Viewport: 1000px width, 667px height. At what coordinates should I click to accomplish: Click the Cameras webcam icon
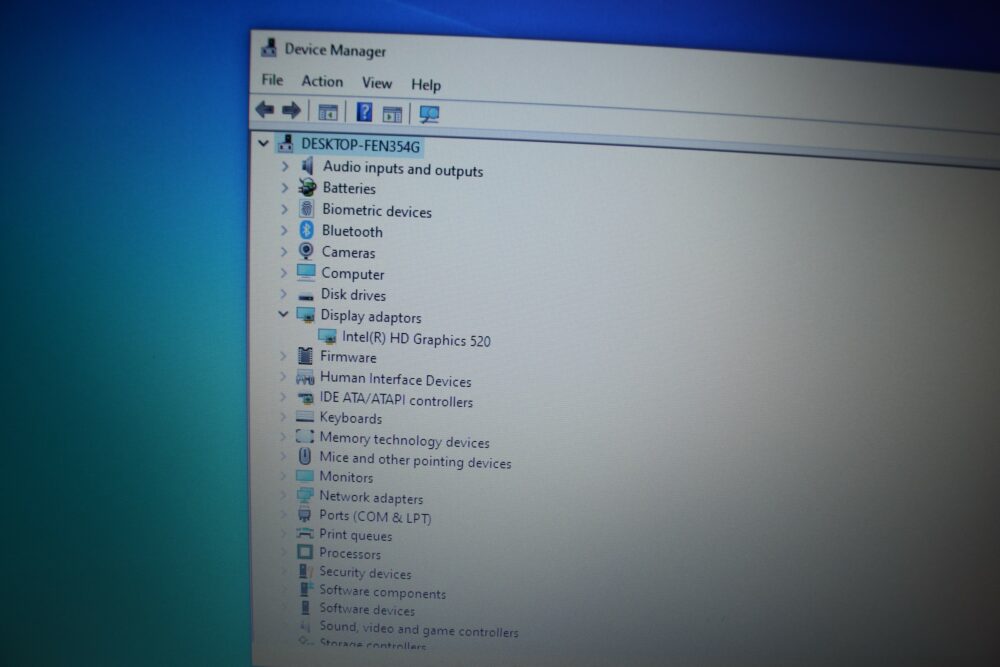pyautogui.click(x=306, y=251)
